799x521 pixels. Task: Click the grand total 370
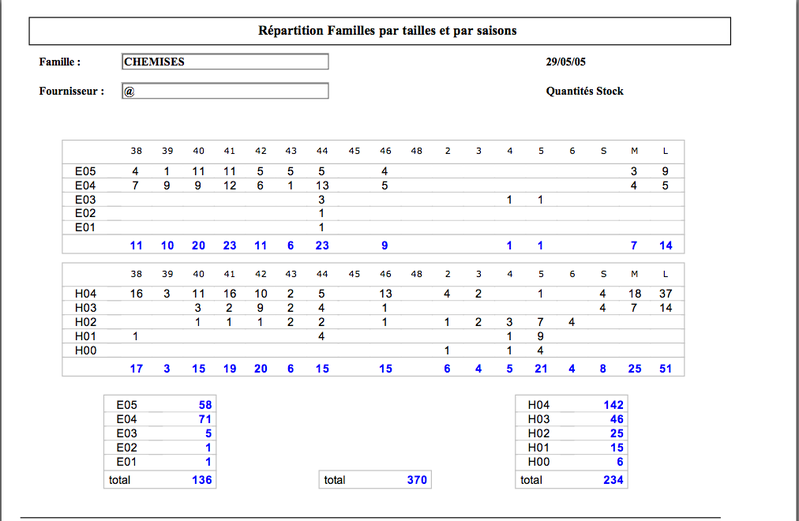point(417,480)
